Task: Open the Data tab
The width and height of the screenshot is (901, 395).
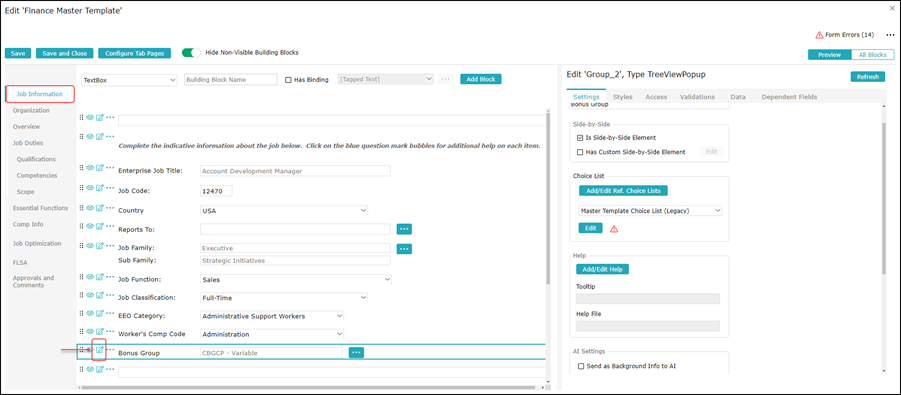Action: pos(738,97)
